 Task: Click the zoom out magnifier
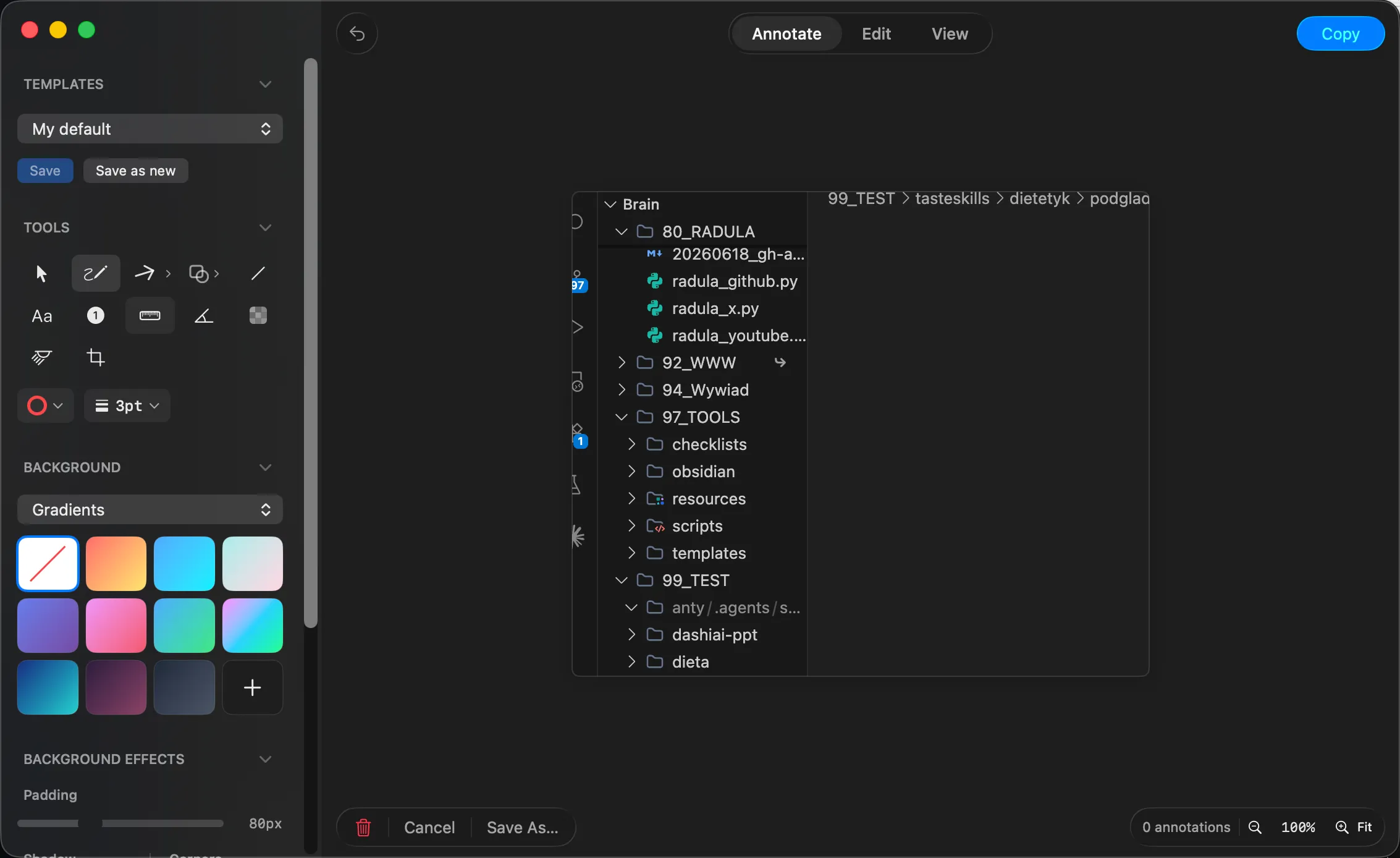coord(1255,827)
